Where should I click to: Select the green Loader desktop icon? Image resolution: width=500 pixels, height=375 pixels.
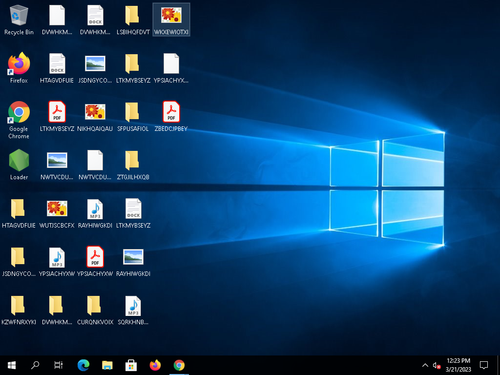click(x=19, y=165)
